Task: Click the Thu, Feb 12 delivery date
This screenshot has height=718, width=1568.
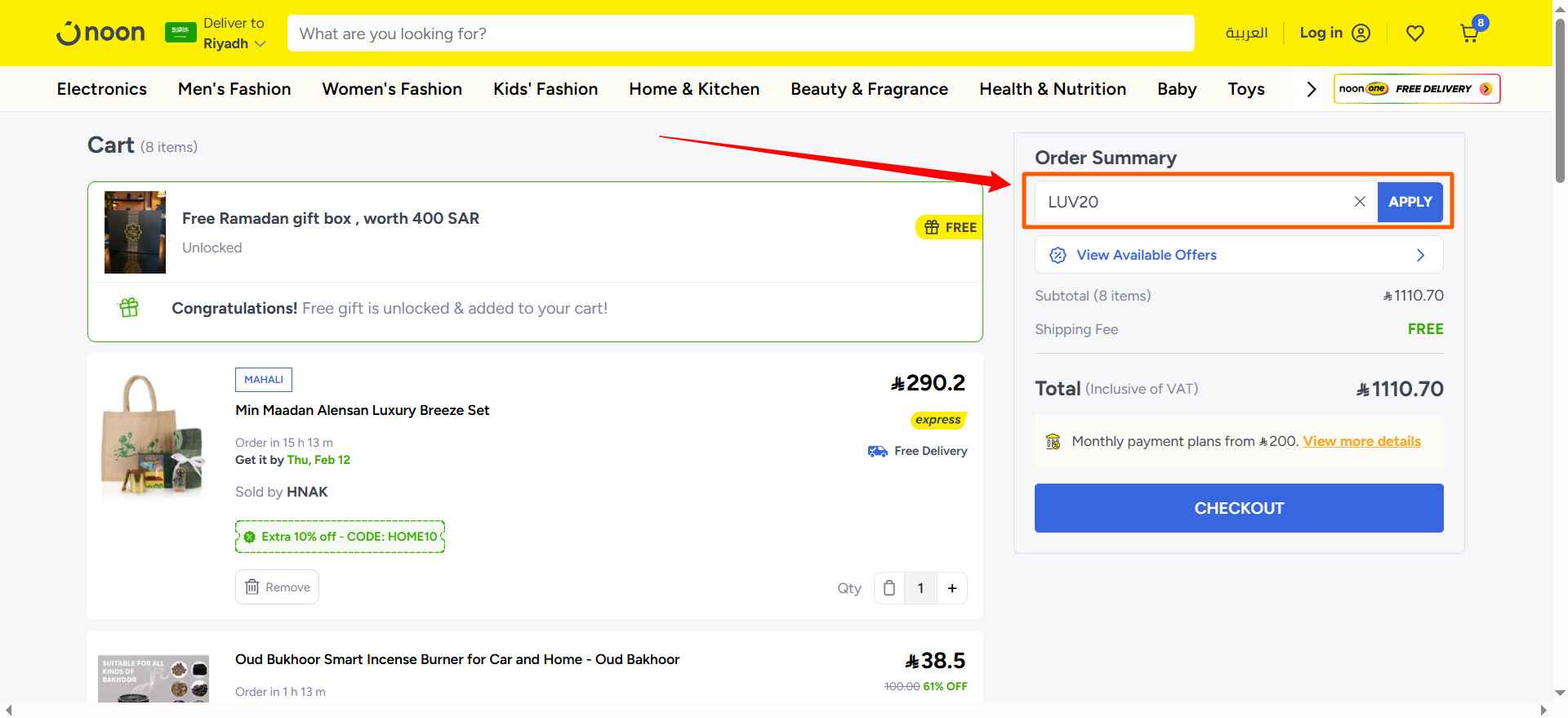Action: coord(318,460)
